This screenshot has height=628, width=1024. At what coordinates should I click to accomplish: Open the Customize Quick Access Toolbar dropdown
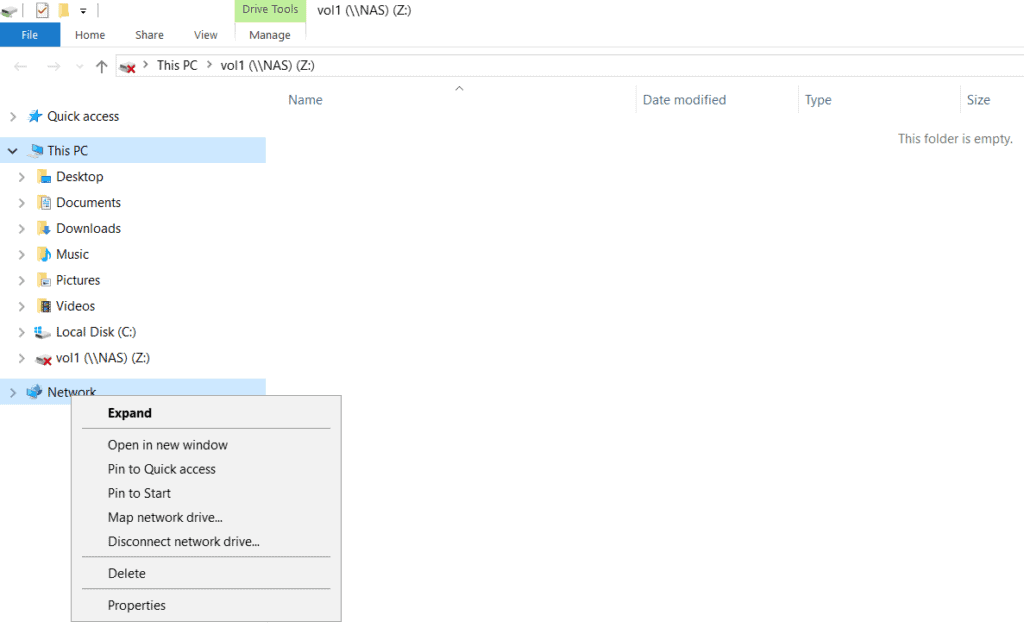coord(83,10)
